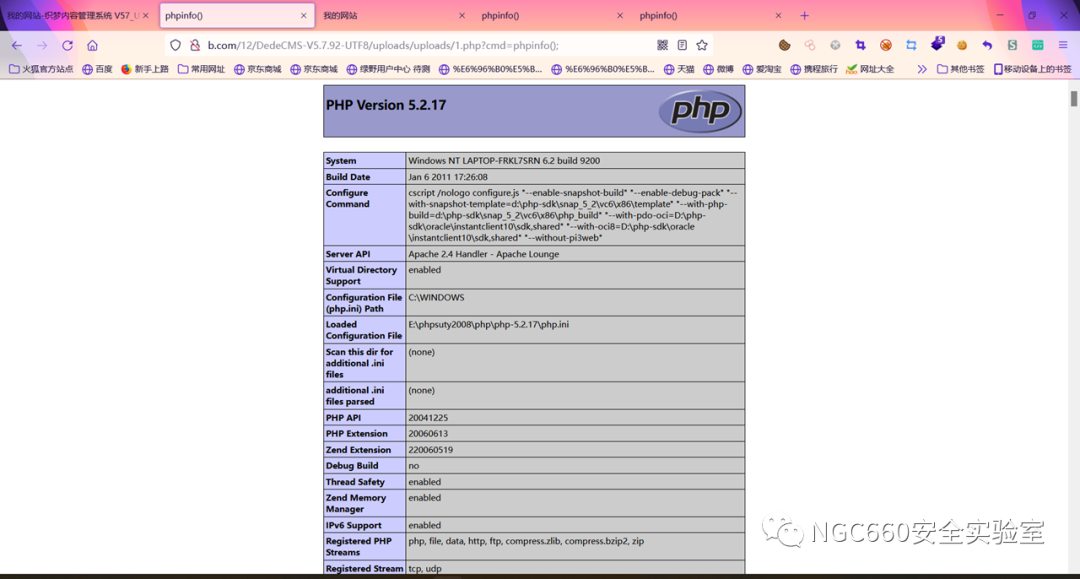Open the 微博 bookmark
The height and width of the screenshot is (579, 1080).
tap(718, 69)
